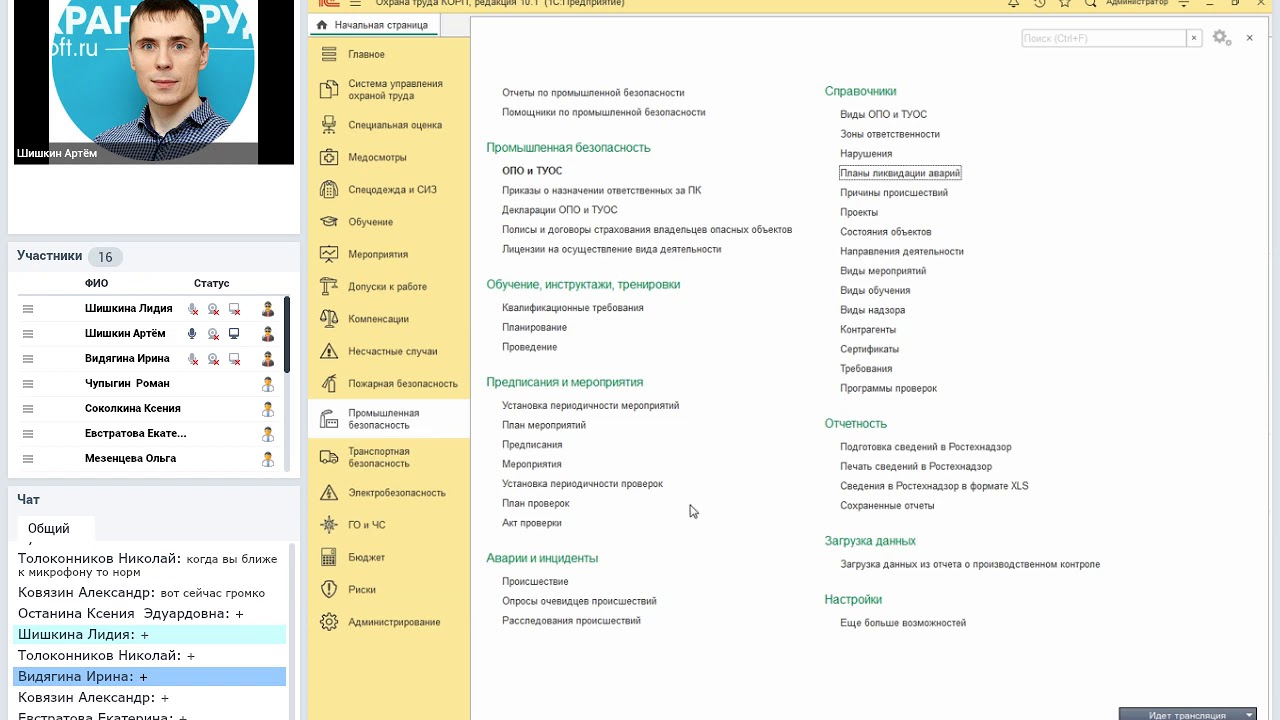Open the history clock icon
1280x720 pixels.
point(1039,3)
